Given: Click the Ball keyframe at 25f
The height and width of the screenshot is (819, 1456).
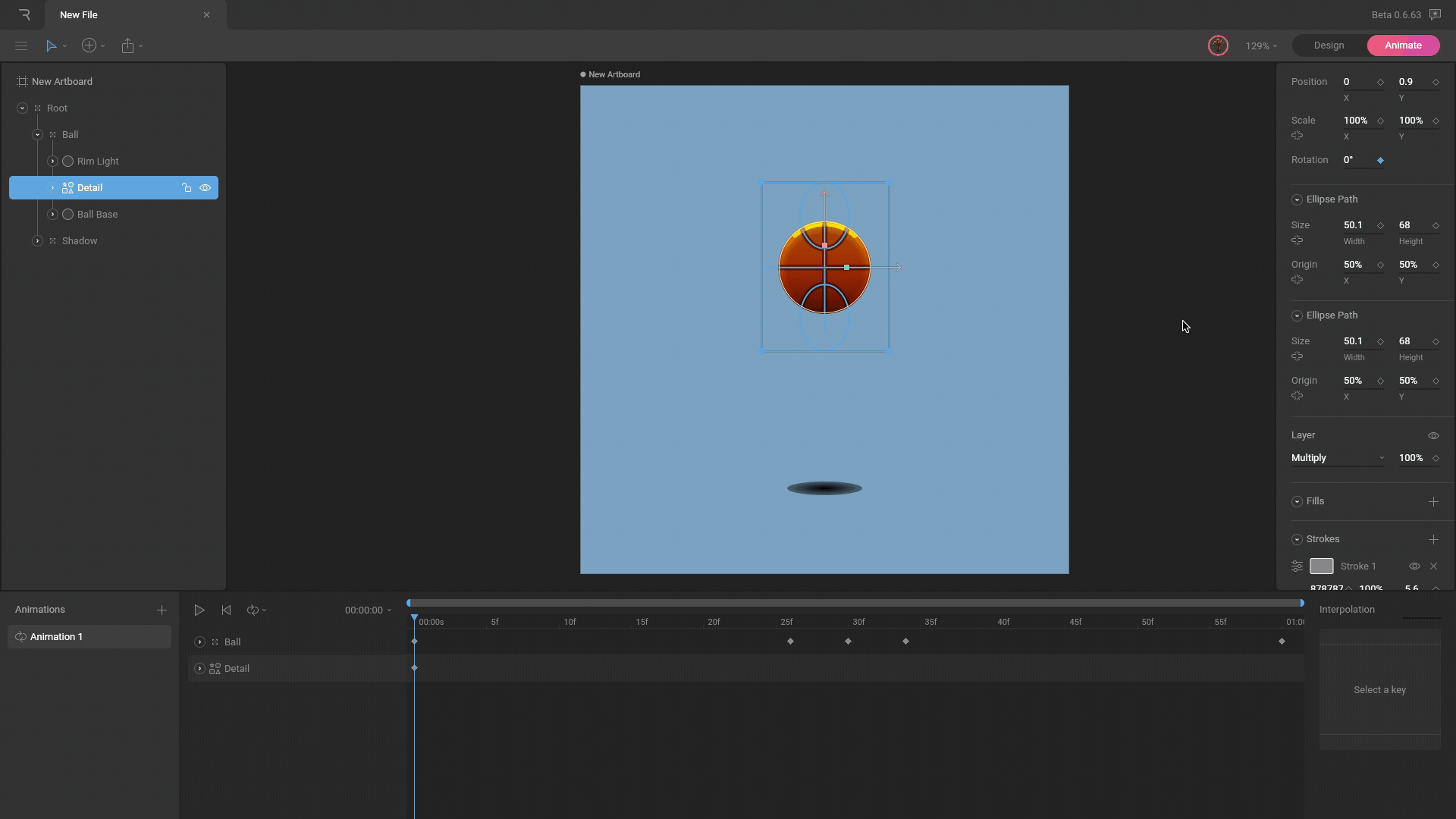Looking at the screenshot, I should coord(790,642).
